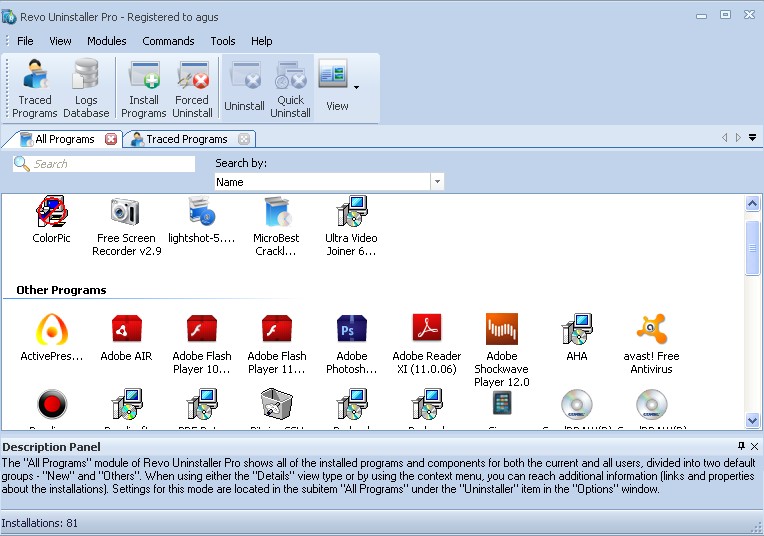The height and width of the screenshot is (536, 764).
Task: Open the Tools menu
Action: point(223,41)
